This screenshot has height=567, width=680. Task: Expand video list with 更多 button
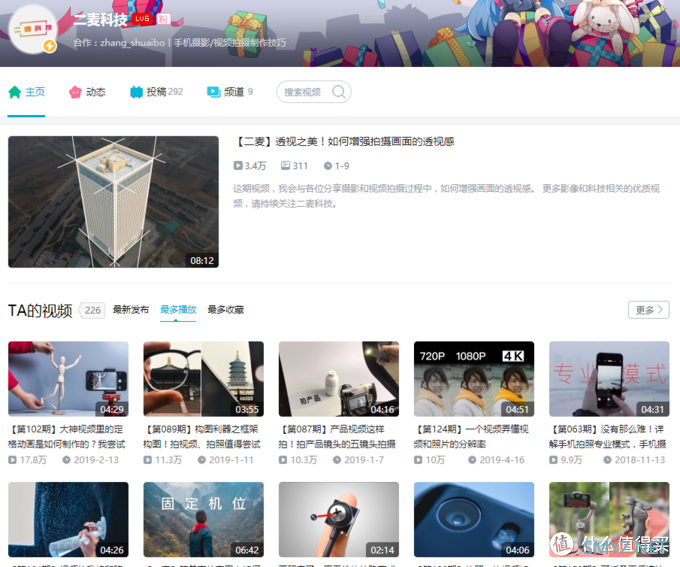coord(648,310)
